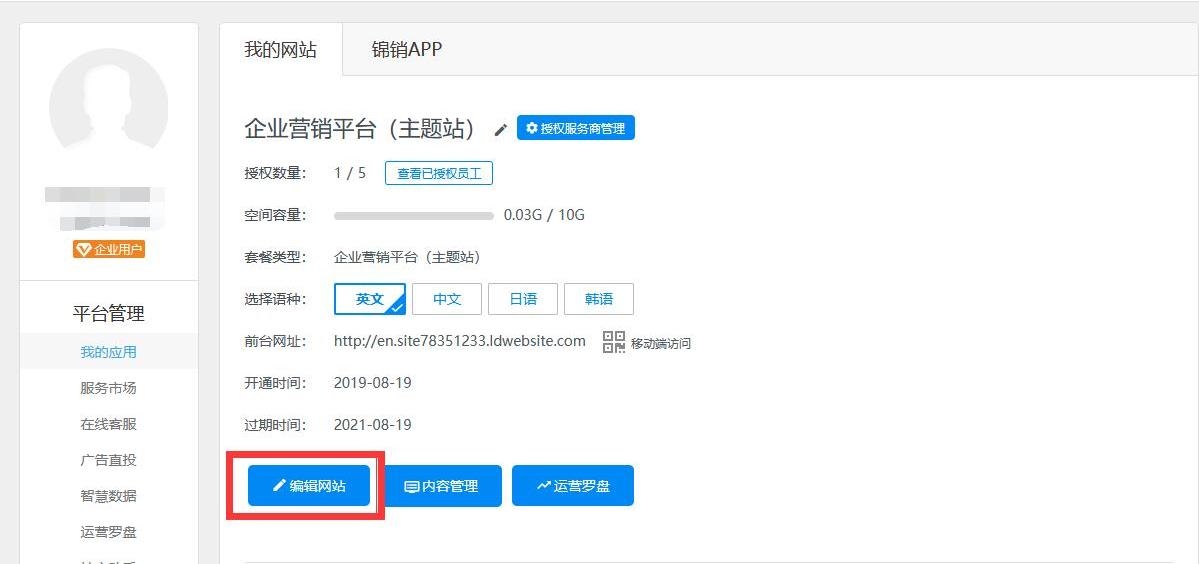Click the orange 企业用户 badge
Viewport: 1199px width, 564px height.
coord(109,249)
